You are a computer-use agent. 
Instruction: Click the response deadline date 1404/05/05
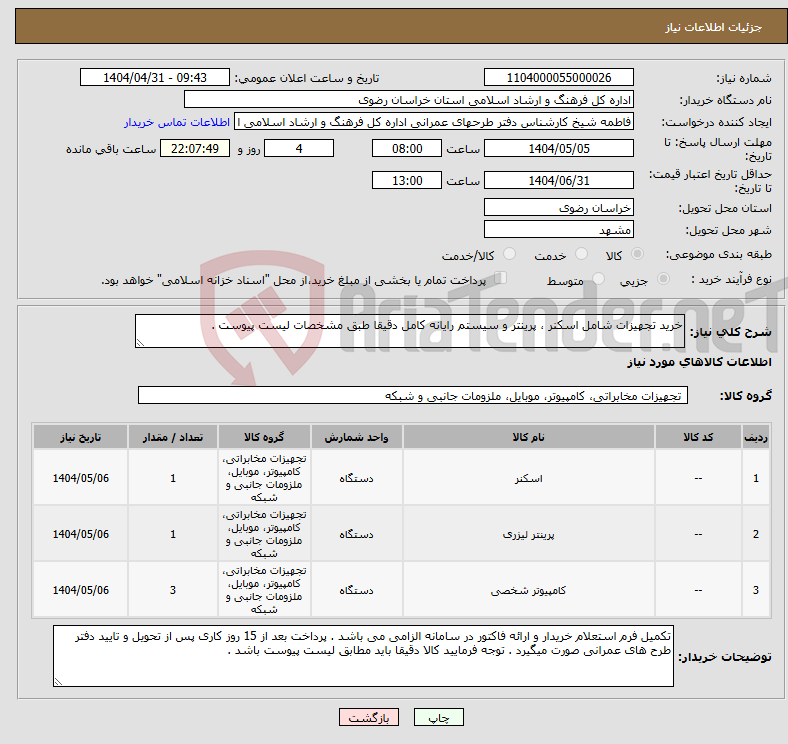[558, 148]
